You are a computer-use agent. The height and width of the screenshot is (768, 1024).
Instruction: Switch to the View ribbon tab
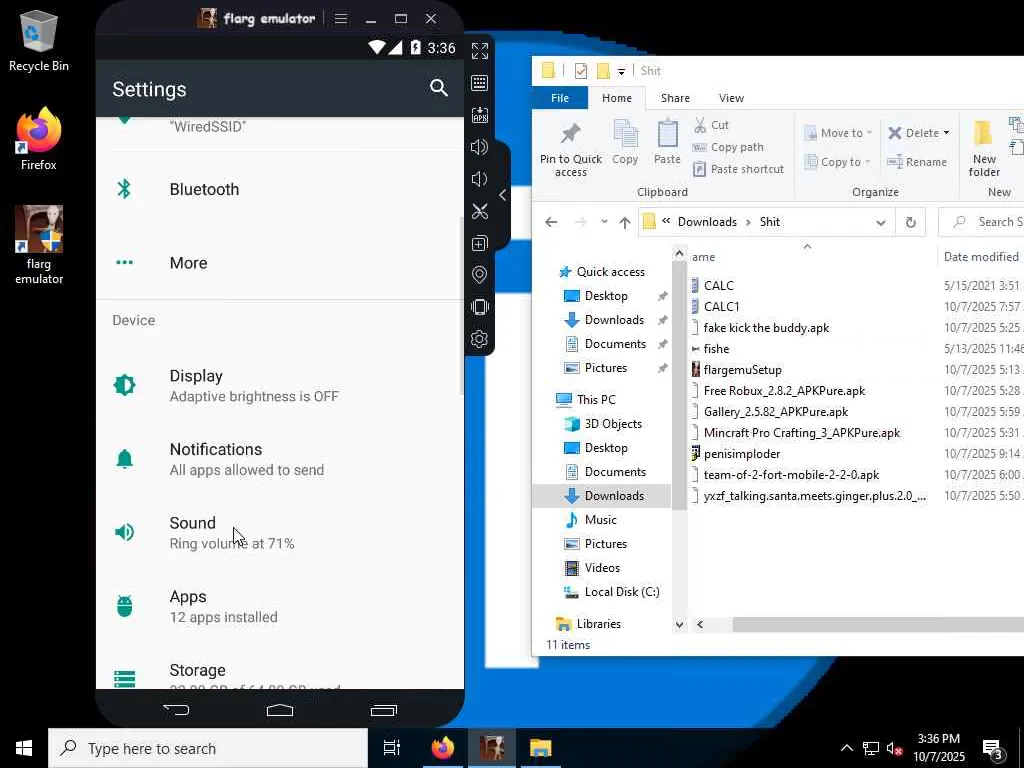point(731,98)
